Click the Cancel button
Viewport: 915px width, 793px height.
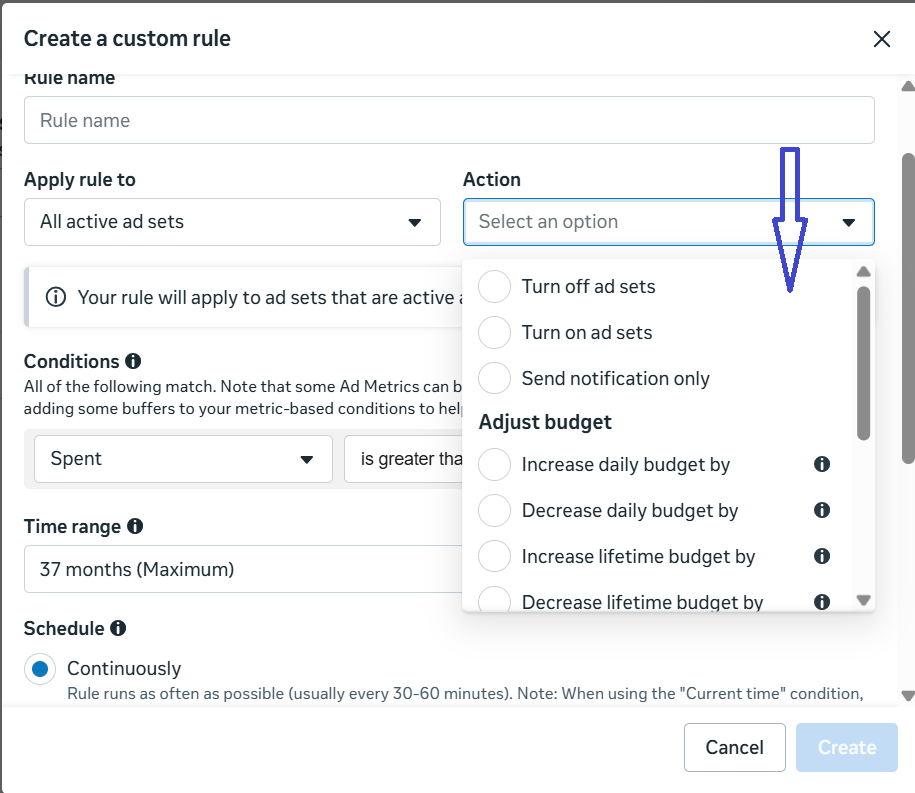tap(734, 747)
